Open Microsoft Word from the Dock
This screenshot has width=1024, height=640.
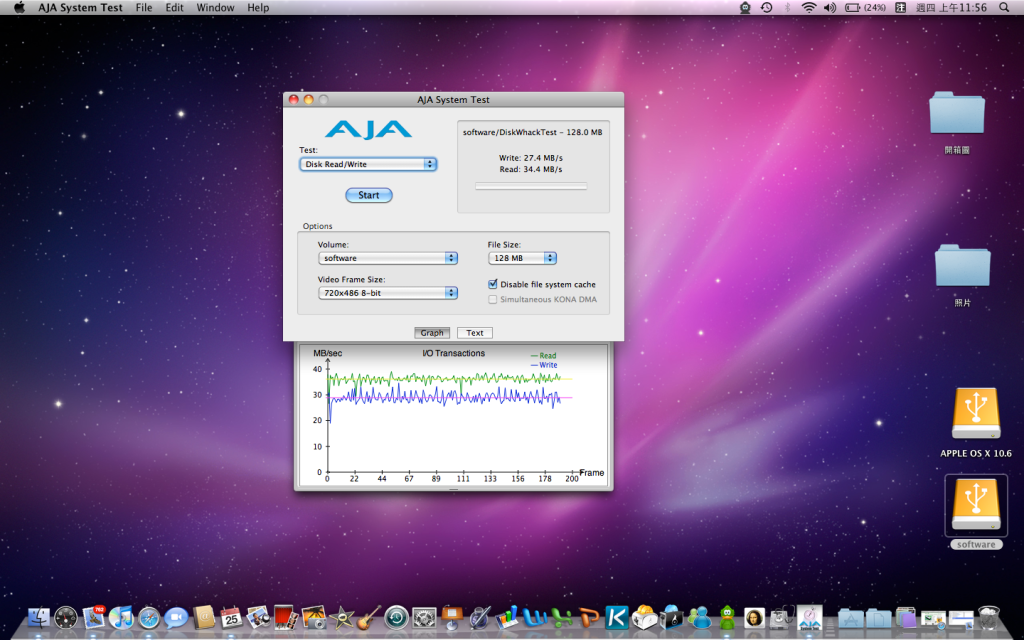point(536,616)
